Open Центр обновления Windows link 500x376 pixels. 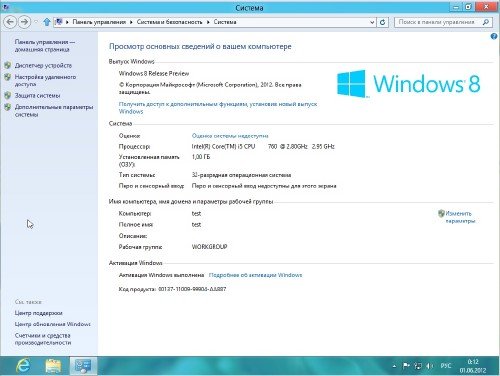[53, 324]
